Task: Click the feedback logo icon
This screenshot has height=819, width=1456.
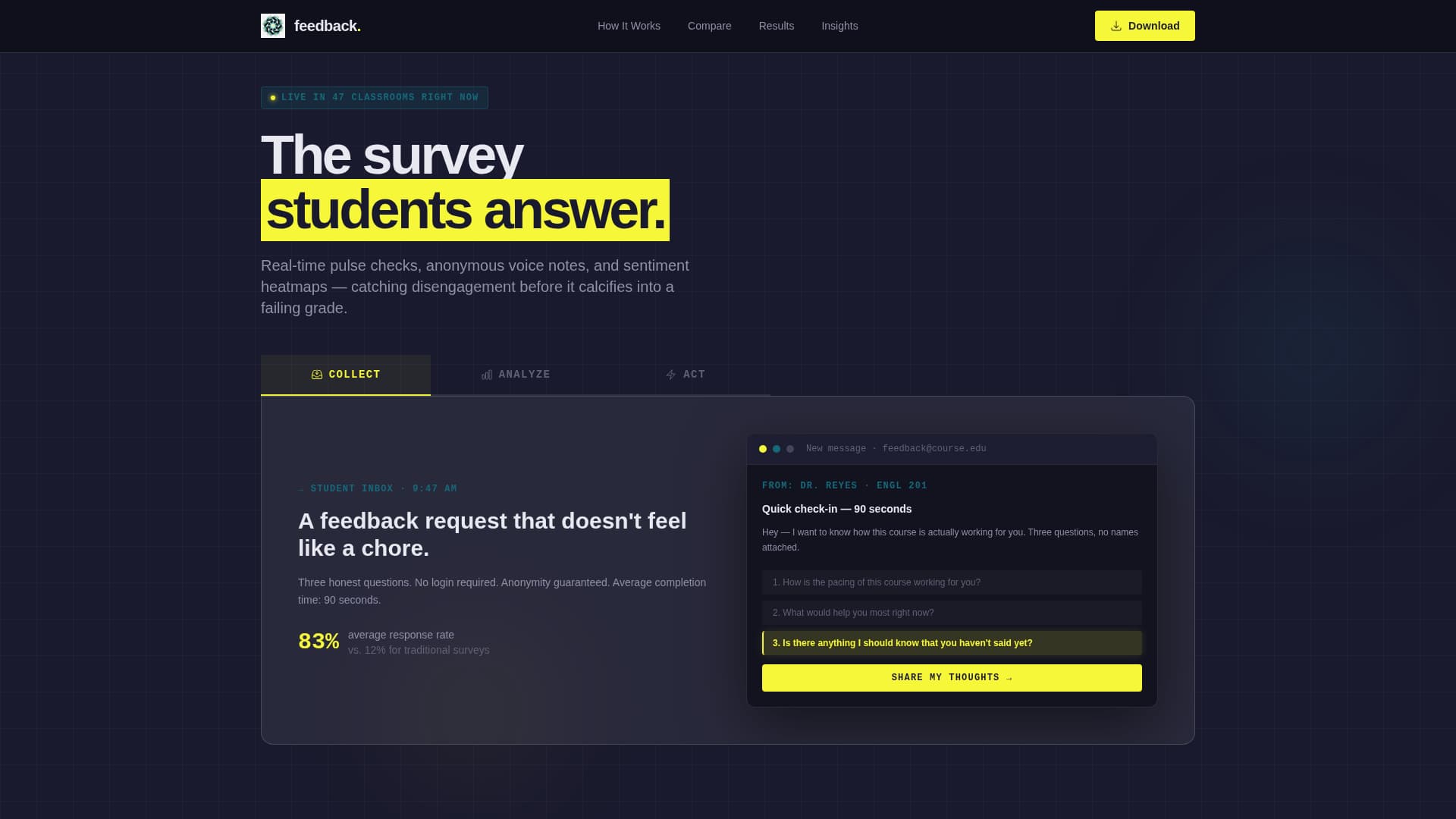Action: click(x=273, y=26)
